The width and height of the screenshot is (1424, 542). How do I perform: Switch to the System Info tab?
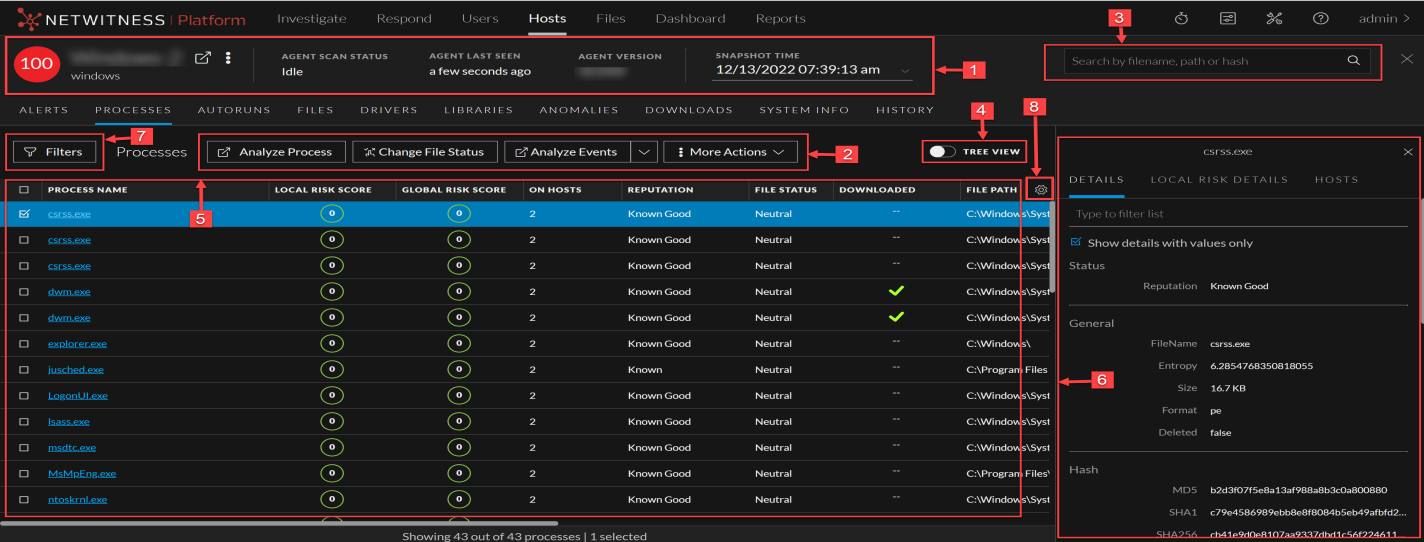[804, 110]
